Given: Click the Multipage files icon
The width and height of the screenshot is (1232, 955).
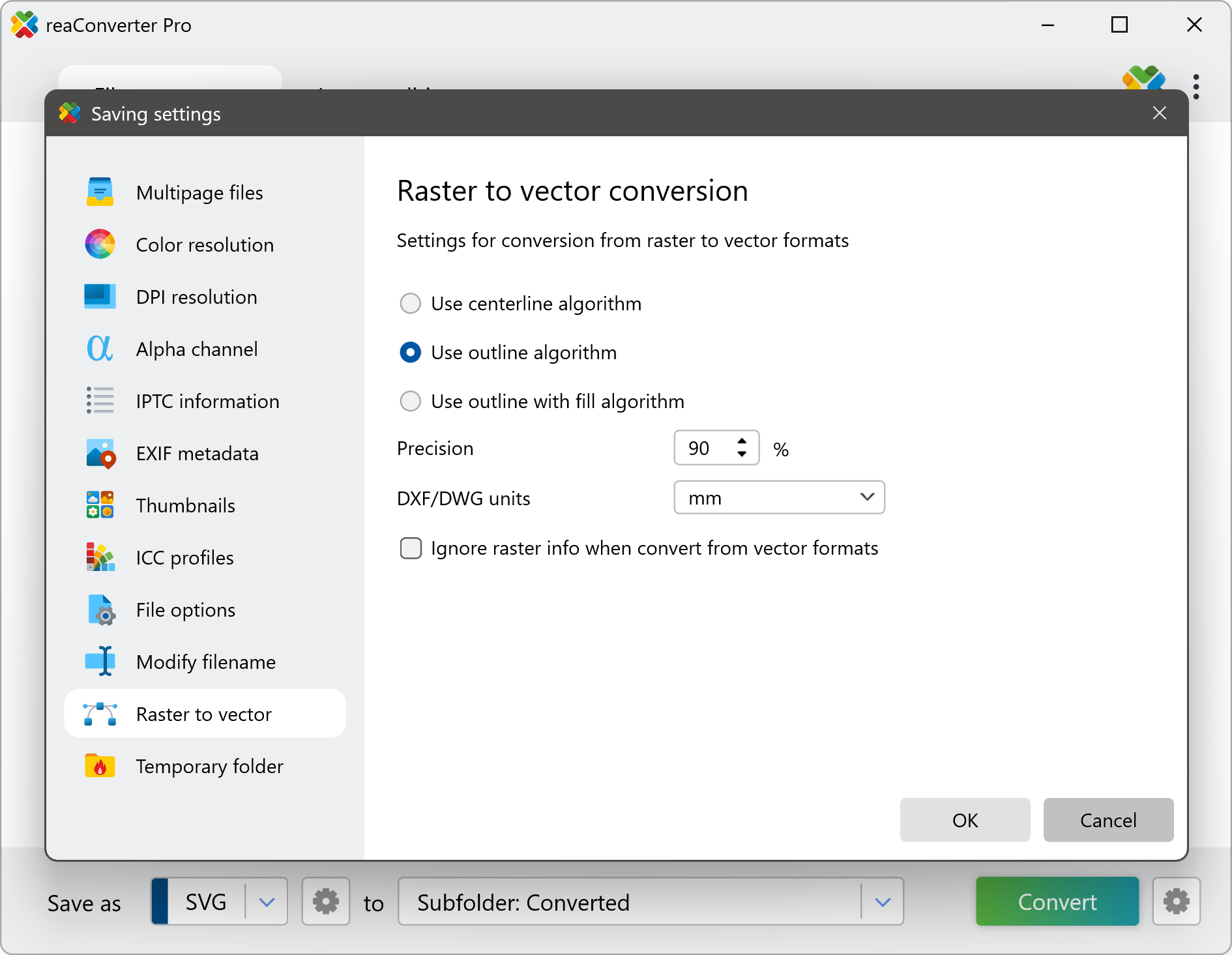Looking at the screenshot, I should click(x=100, y=192).
